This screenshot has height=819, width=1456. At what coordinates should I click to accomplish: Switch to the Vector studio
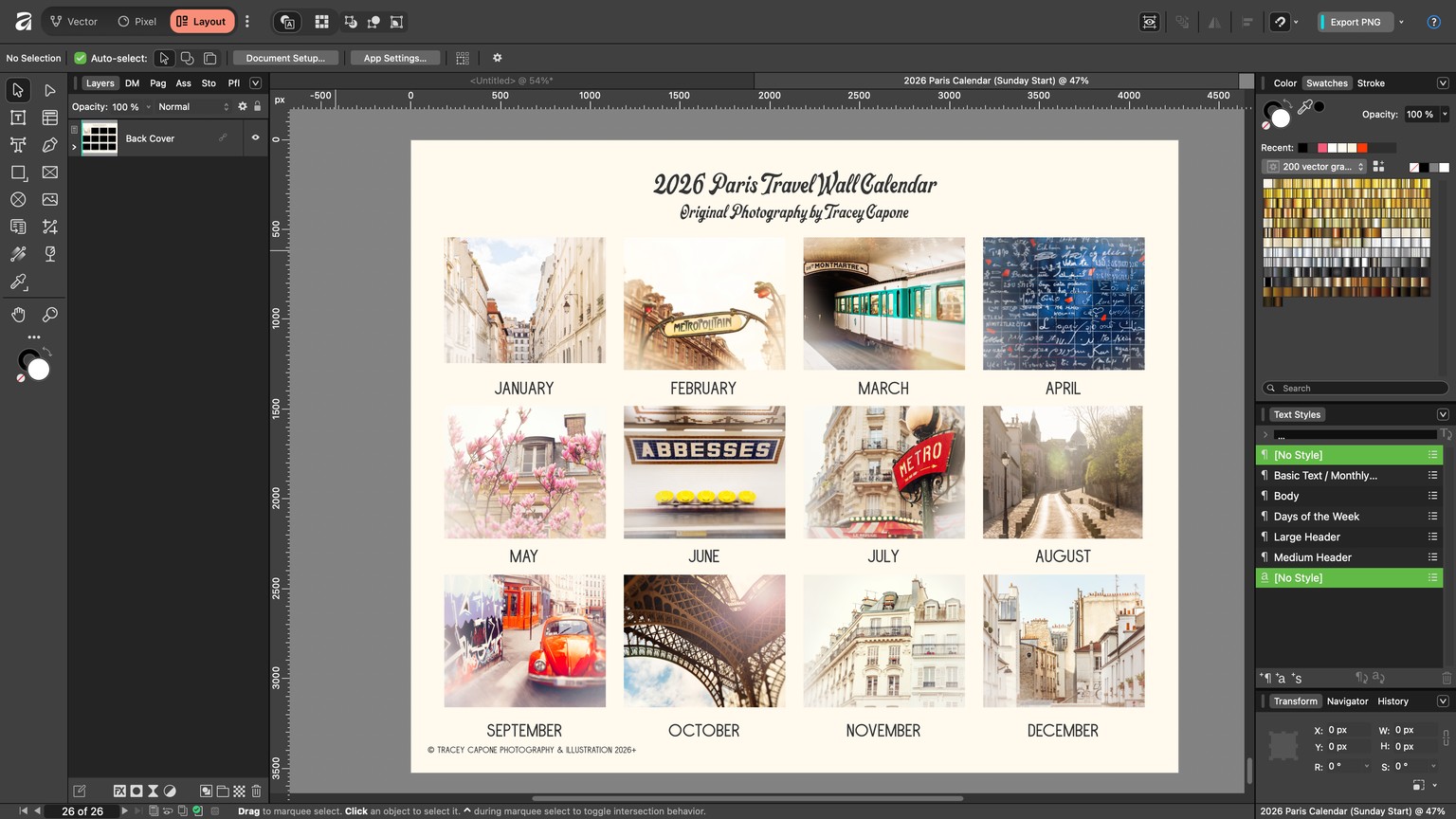73,21
